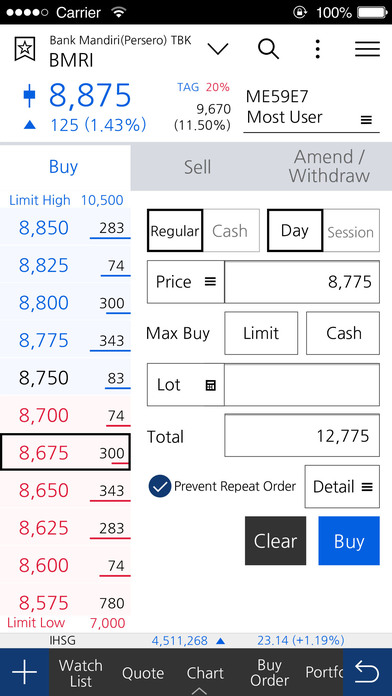Screen dimensions: 392x696
Task: Tap the back arrow icon at bottom right
Action: [368, 672]
